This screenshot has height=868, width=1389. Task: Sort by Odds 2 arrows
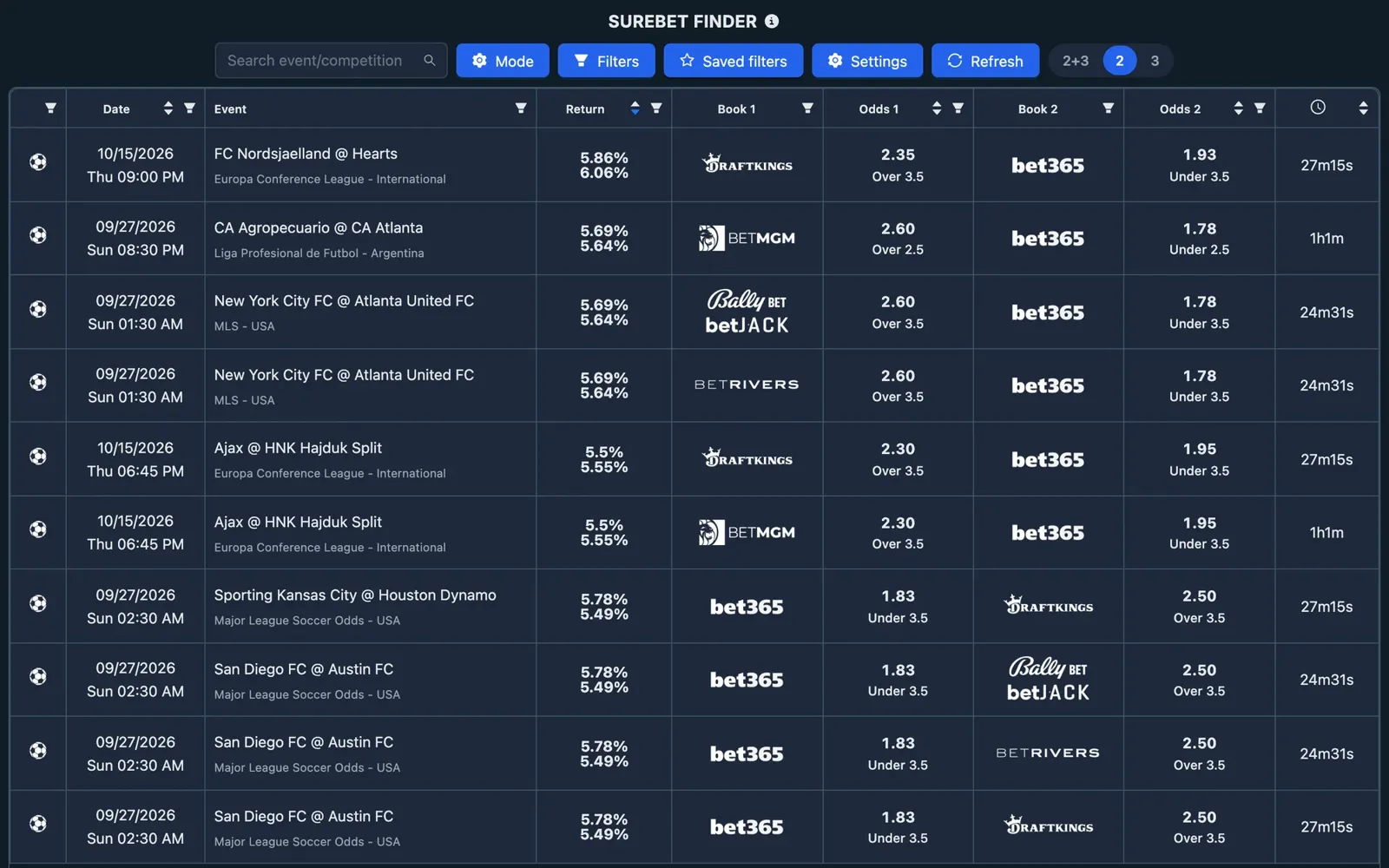coord(1238,108)
